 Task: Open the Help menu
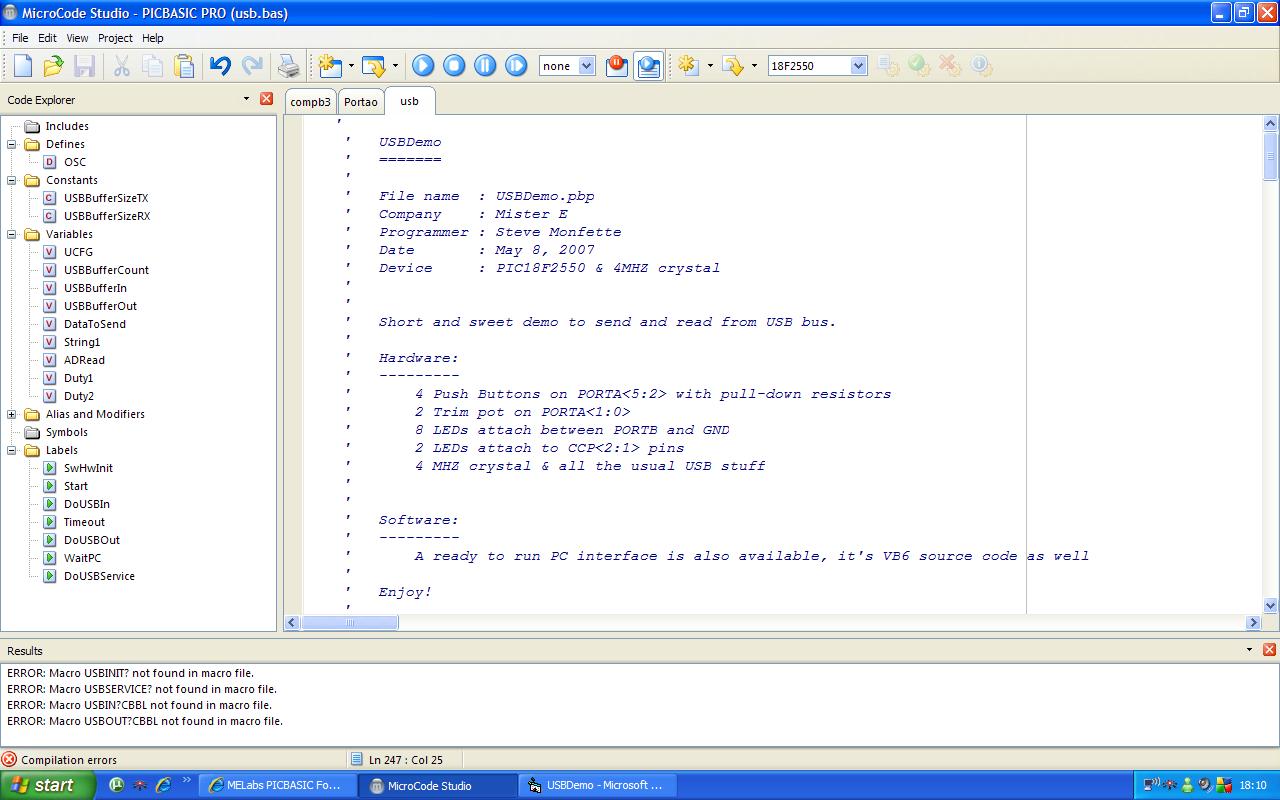(x=153, y=38)
